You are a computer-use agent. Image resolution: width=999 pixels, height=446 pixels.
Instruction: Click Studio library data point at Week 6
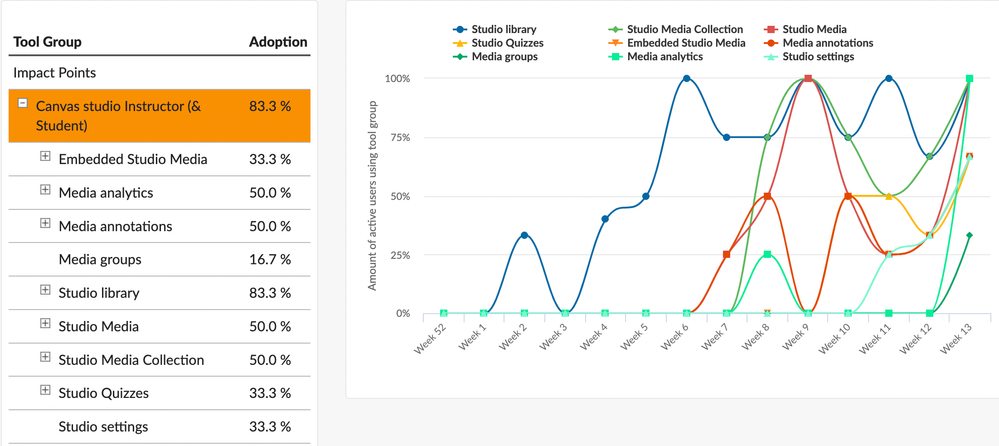pyautogui.click(x=686, y=79)
